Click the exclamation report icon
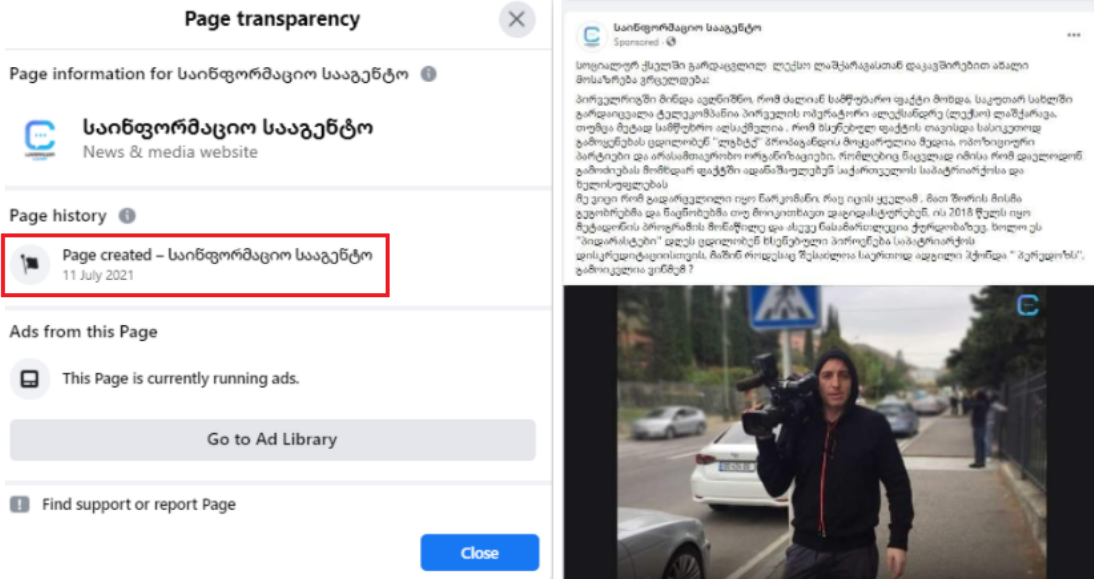 (20, 504)
